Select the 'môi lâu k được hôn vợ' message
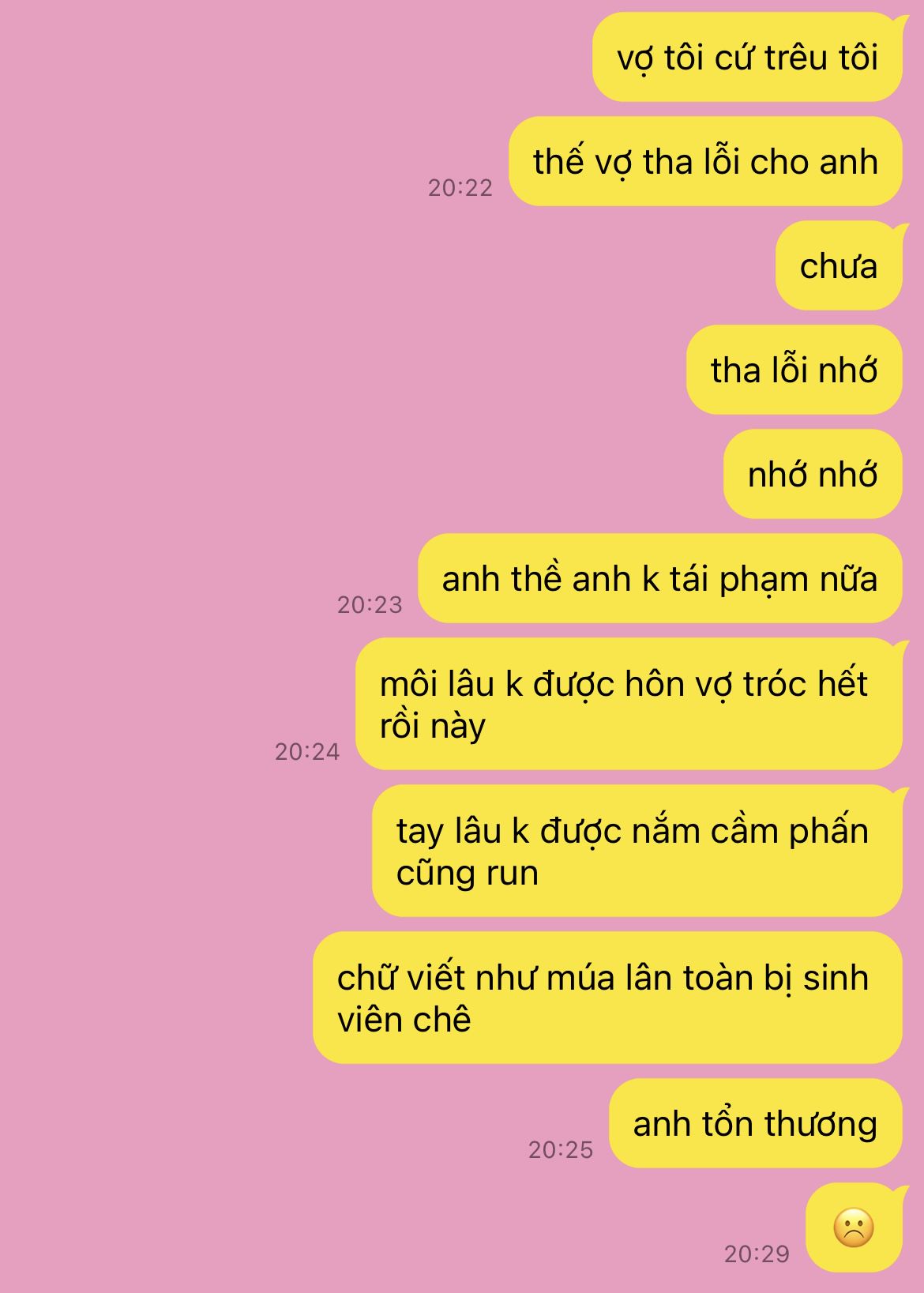 click(x=629, y=704)
